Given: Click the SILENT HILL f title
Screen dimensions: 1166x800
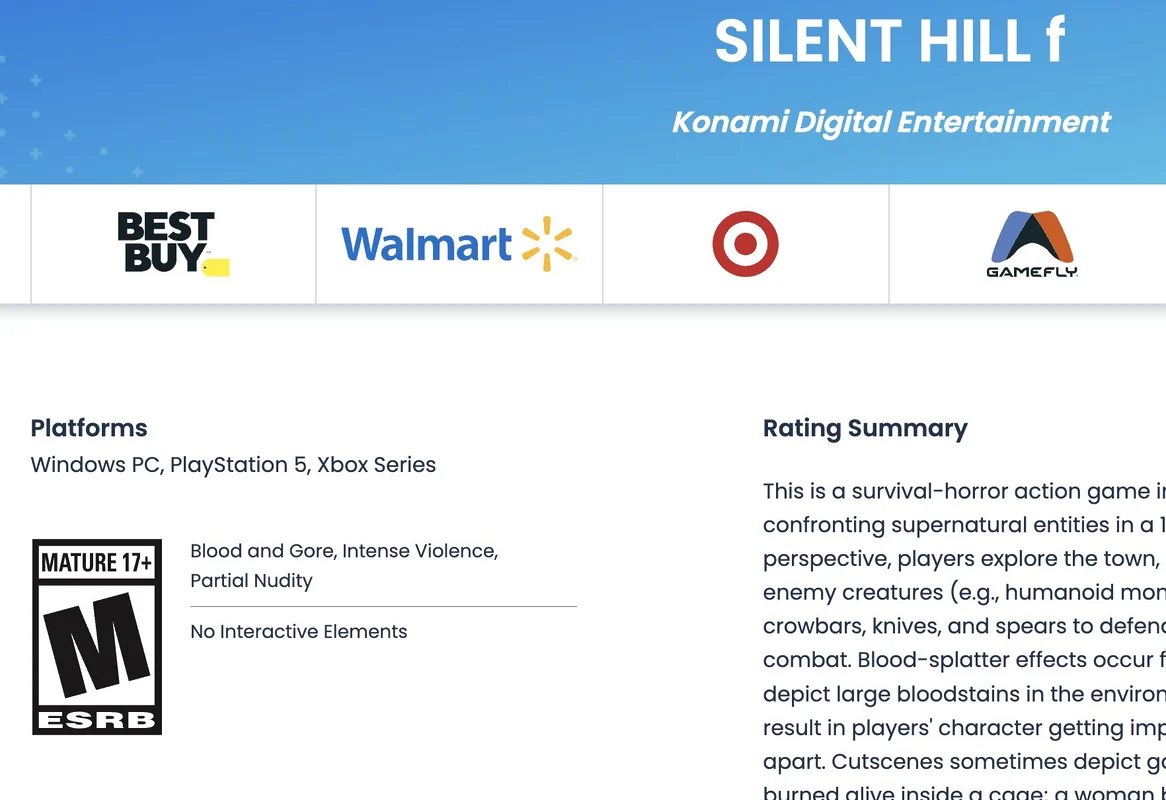Looking at the screenshot, I should click(x=890, y=41).
